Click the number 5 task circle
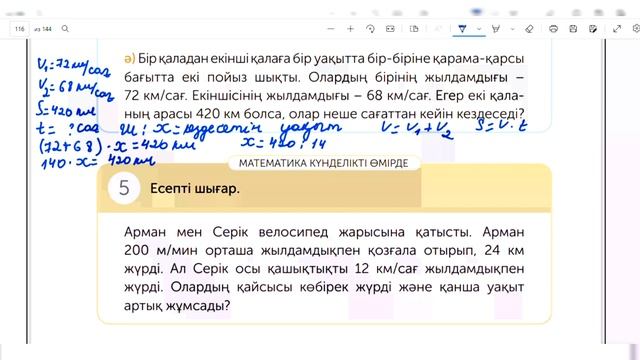640x360 pixels. pyautogui.click(x=124, y=188)
